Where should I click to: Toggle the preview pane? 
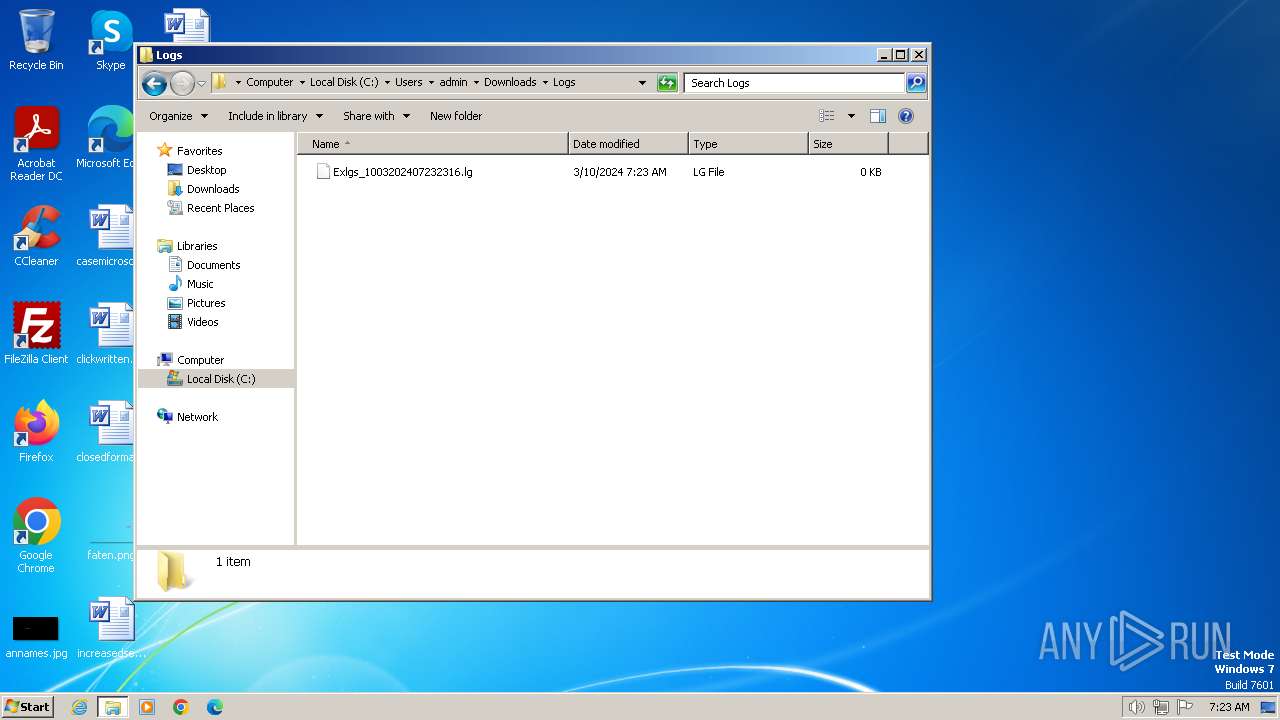coord(878,116)
